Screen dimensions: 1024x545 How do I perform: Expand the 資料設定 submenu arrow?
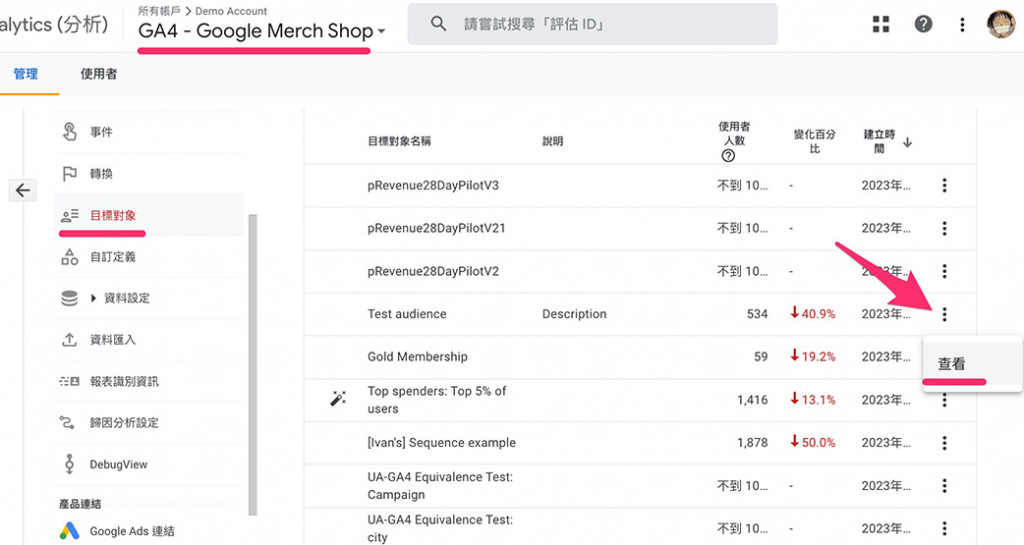(94, 298)
